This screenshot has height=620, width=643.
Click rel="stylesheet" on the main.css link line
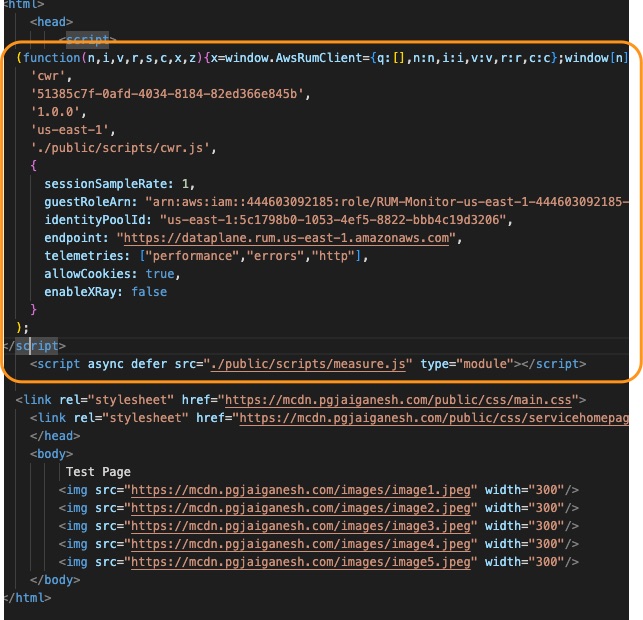[x=116, y=400]
